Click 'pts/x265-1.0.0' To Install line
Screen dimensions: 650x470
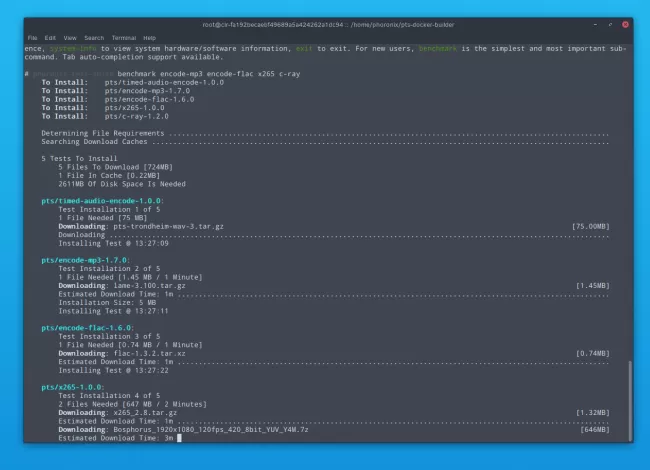tap(102, 108)
